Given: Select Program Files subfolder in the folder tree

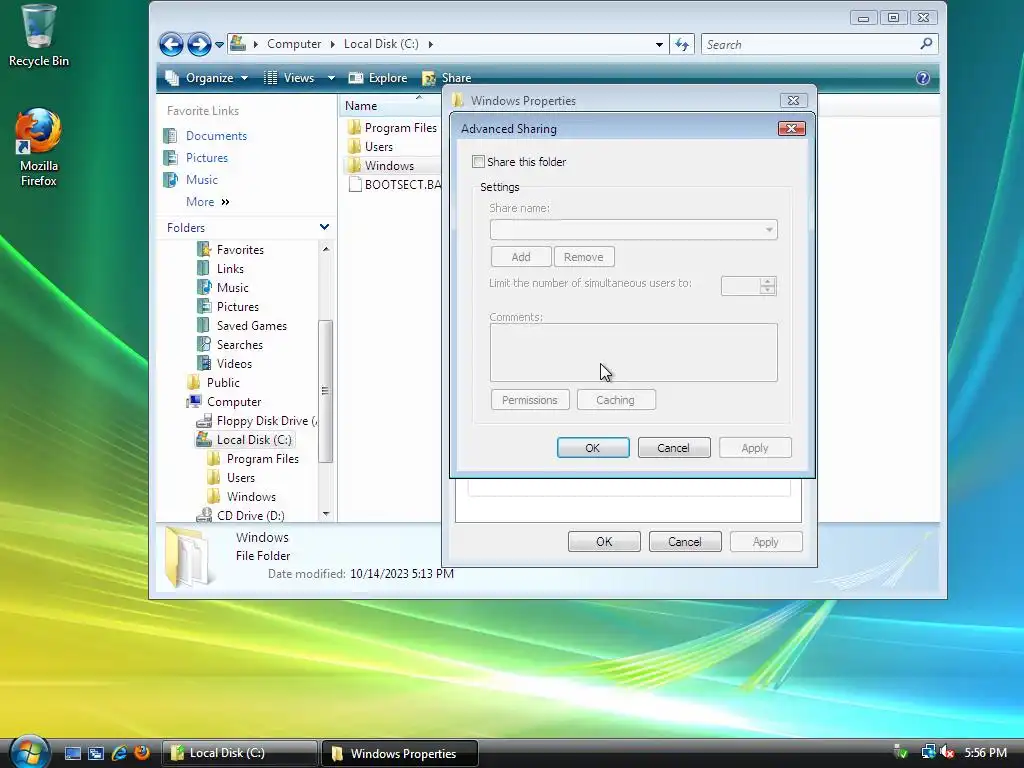Looking at the screenshot, I should (253, 458).
